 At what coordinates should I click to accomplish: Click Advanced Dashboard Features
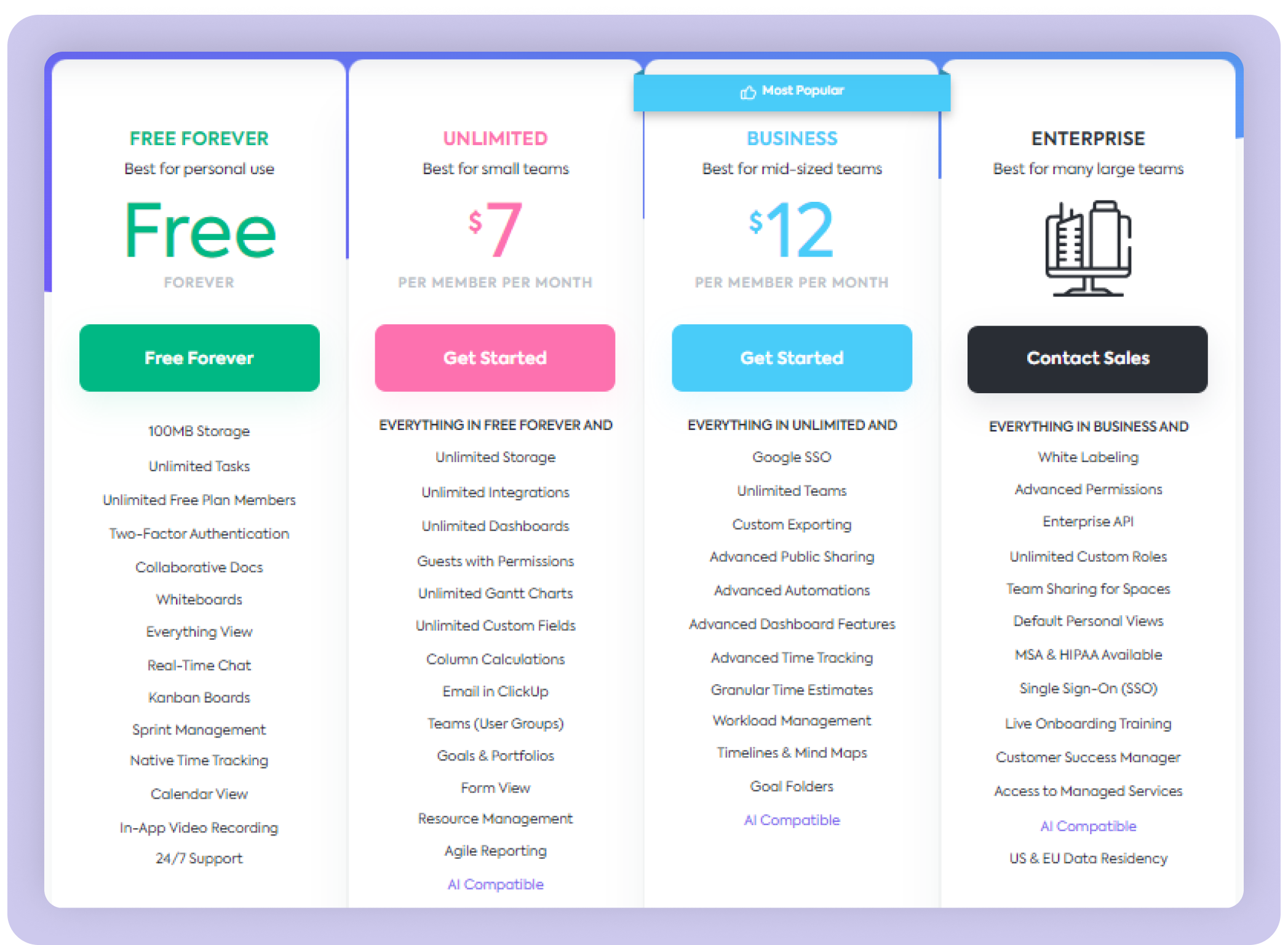coord(792,624)
